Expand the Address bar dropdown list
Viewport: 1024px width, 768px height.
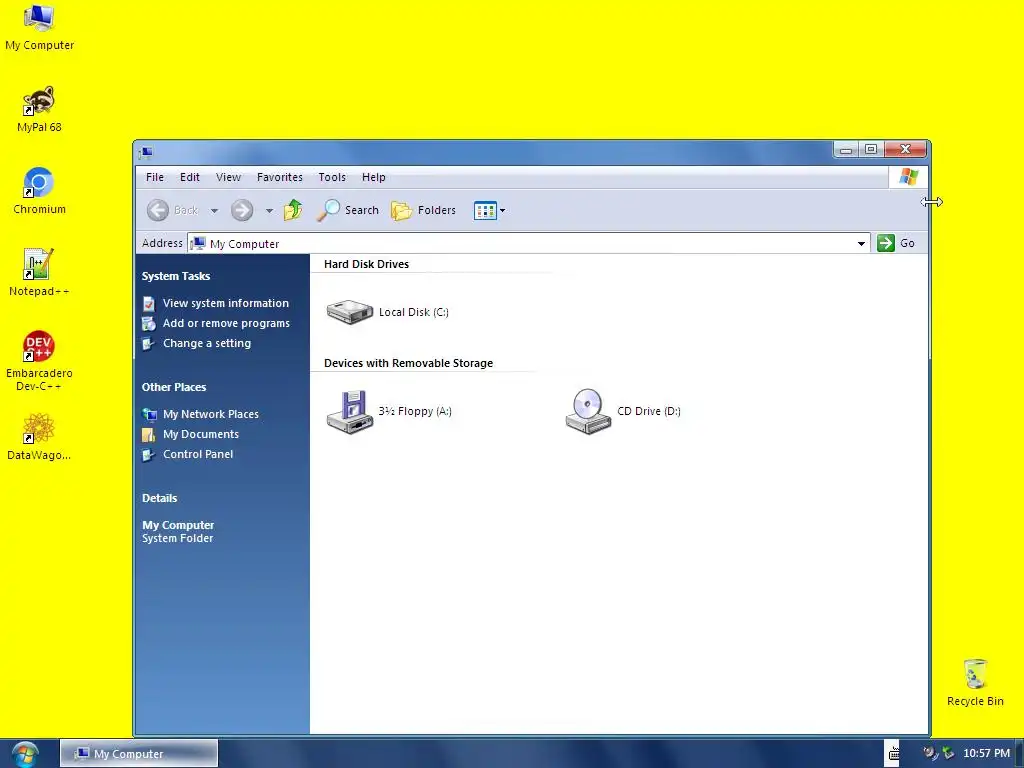click(x=861, y=244)
